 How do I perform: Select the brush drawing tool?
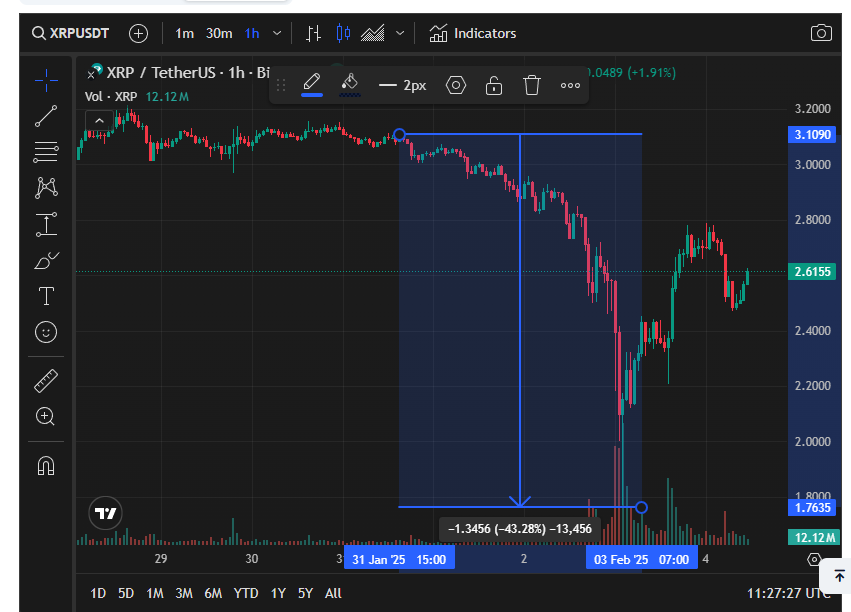click(46, 261)
